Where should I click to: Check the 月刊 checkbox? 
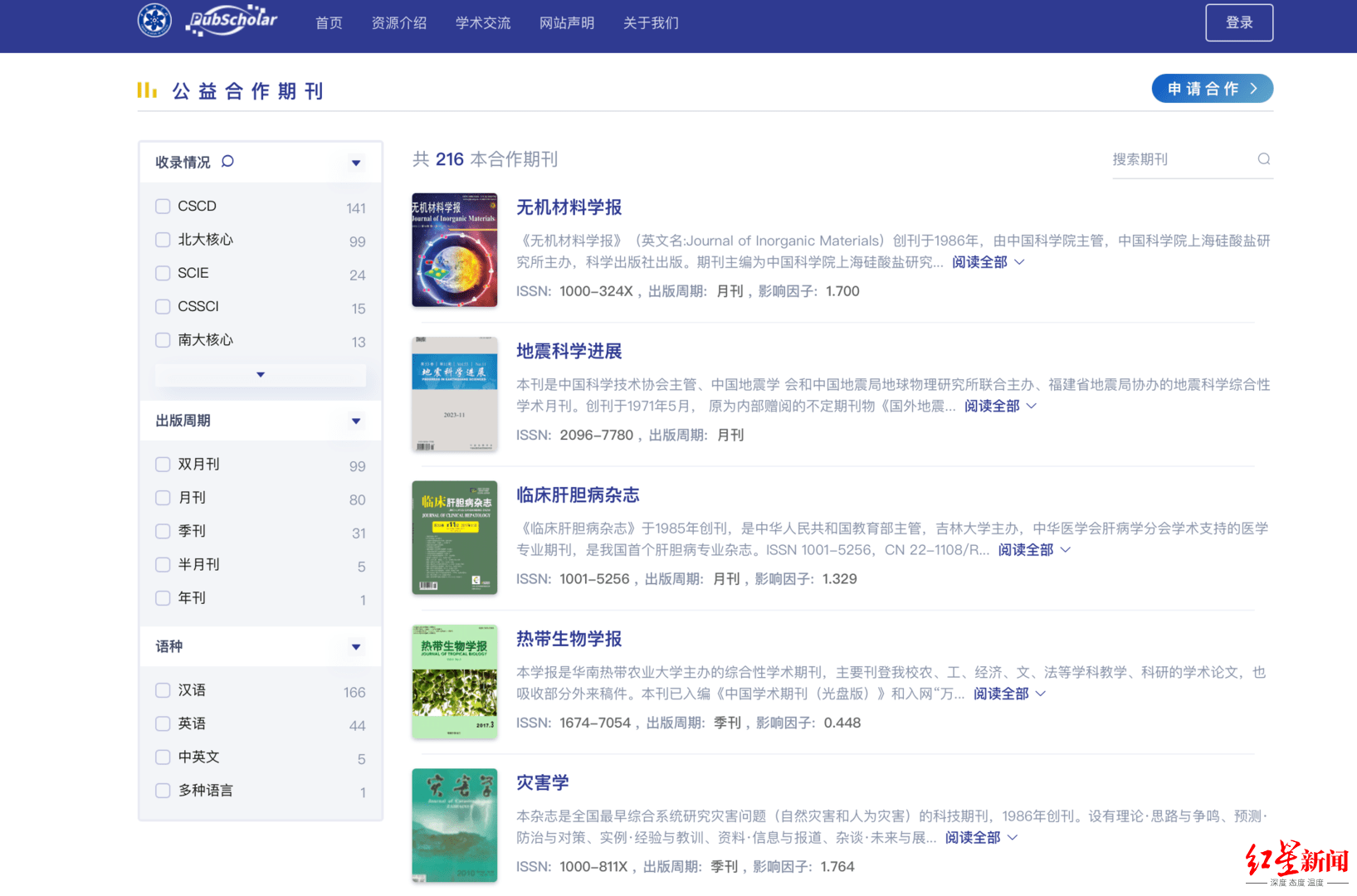pos(163,498)
